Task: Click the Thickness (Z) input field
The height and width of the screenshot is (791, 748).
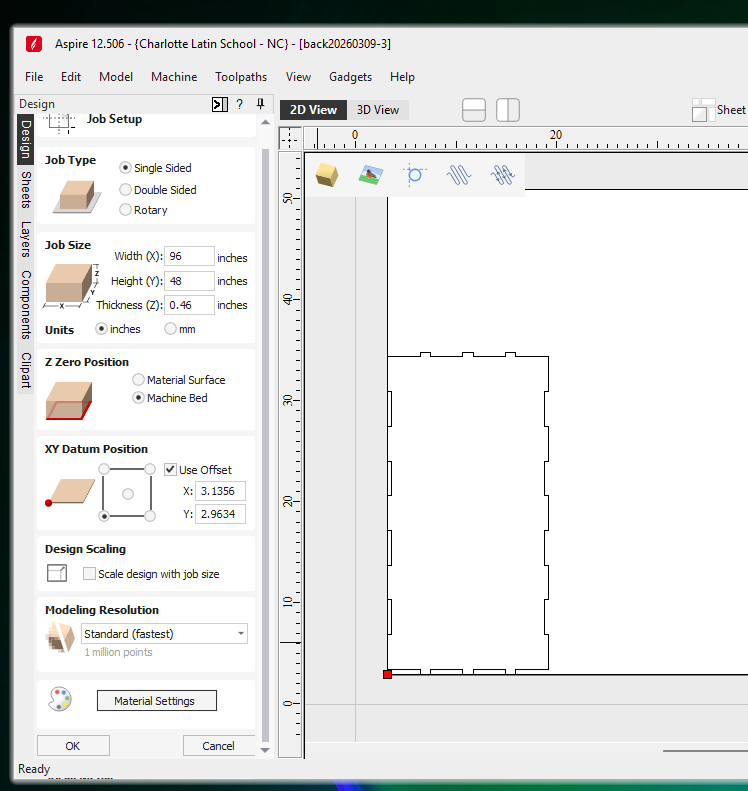Action: point(189,305)
